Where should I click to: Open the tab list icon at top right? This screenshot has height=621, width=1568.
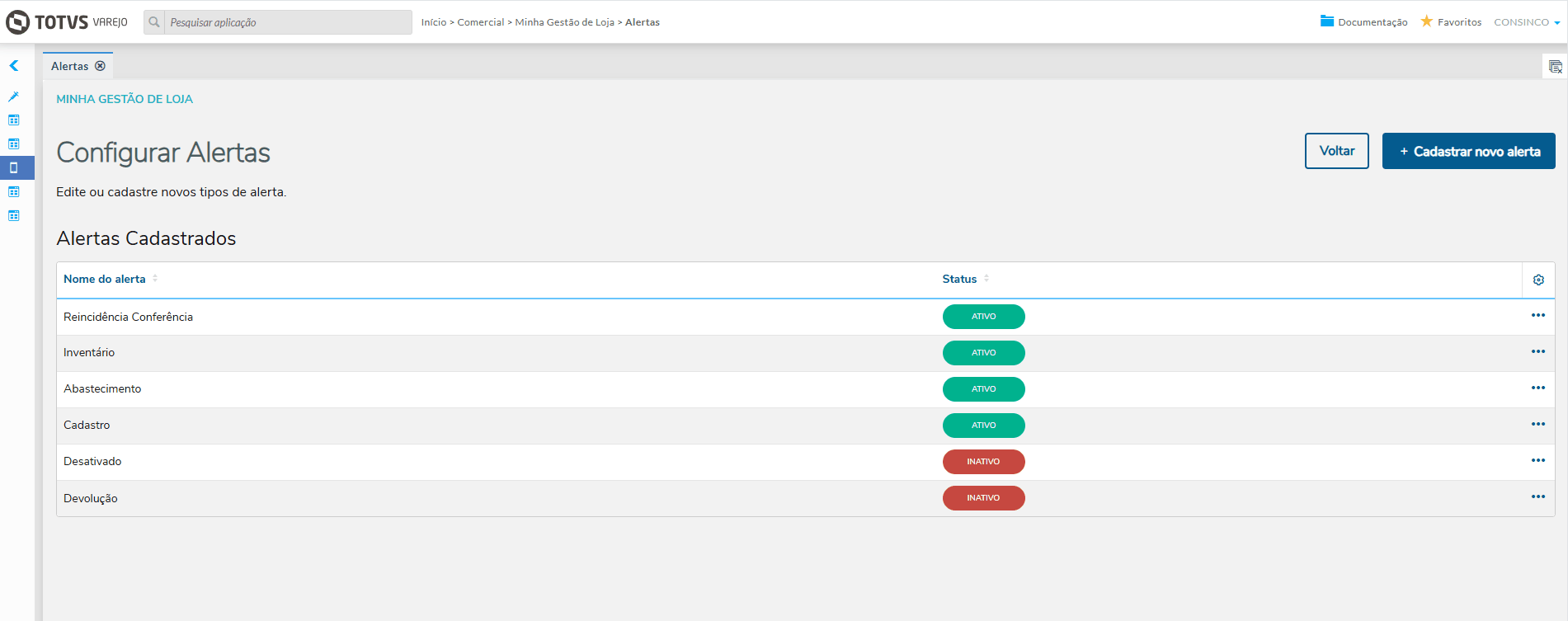[x=1555, y=67]
